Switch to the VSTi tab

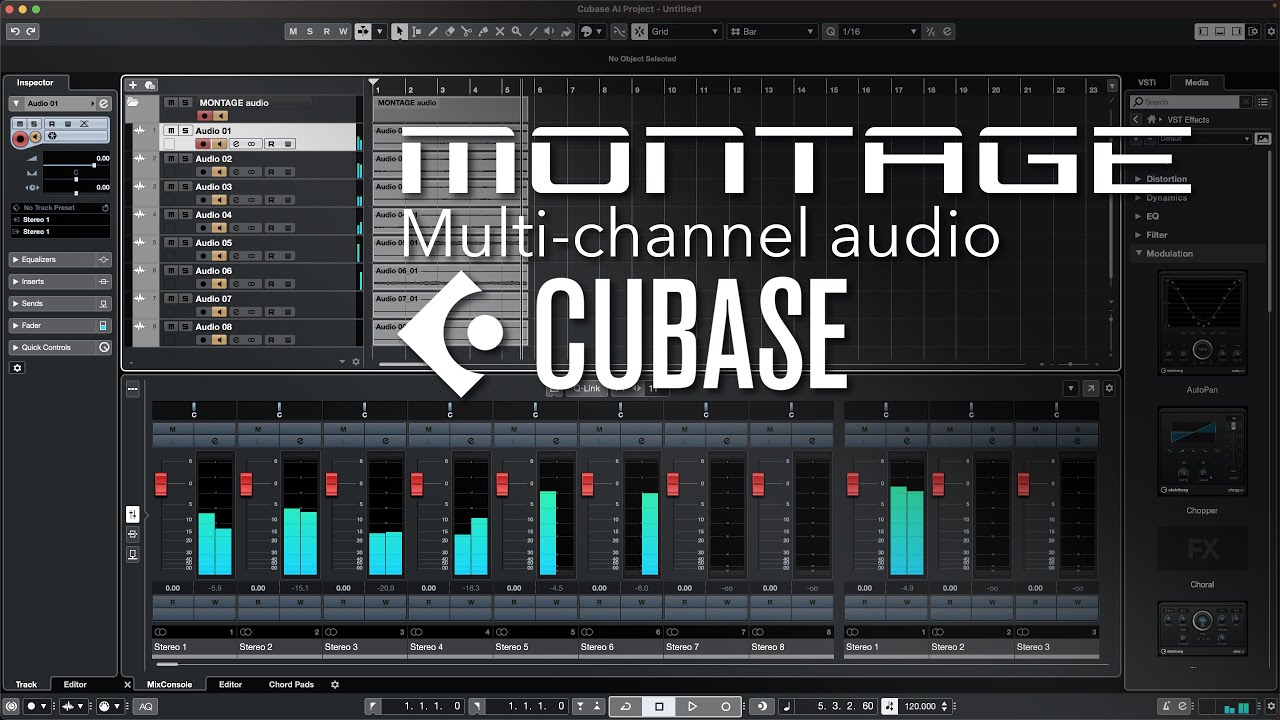pyautogui.click(x=1147, y=83)
